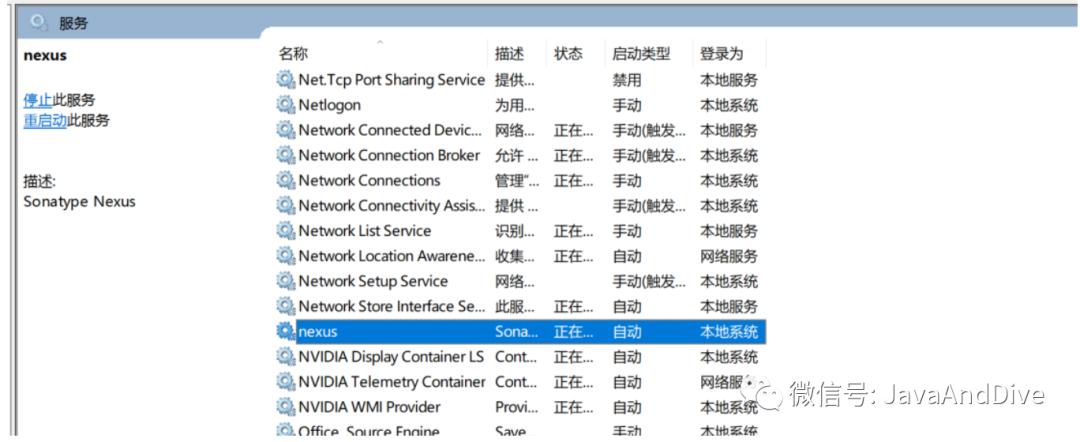
Task: Select NVIDIA Telemetry Container service row
Action: (391, 382)
